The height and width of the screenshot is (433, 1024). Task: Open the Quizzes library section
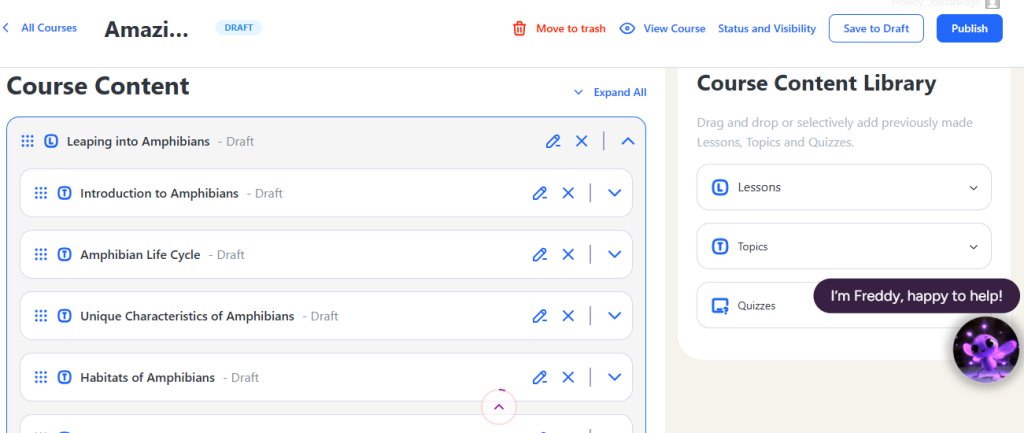(x=756, y=306)
